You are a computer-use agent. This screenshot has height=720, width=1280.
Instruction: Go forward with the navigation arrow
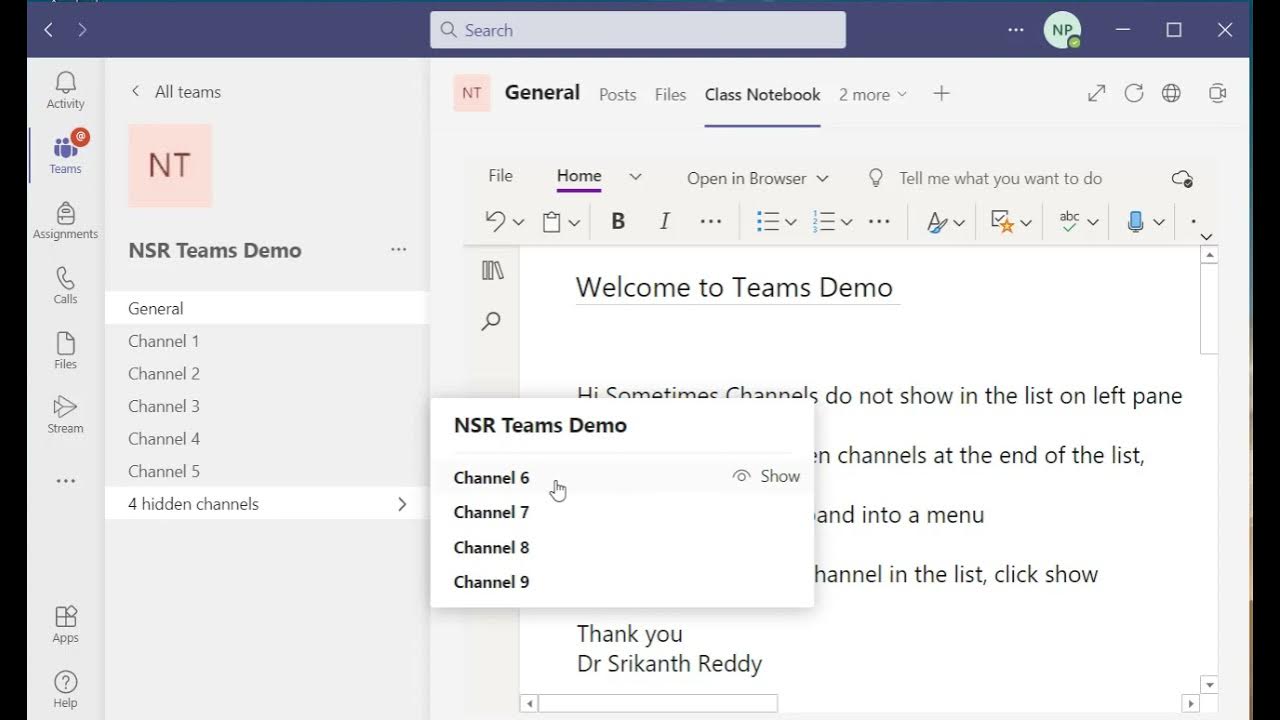82,30
